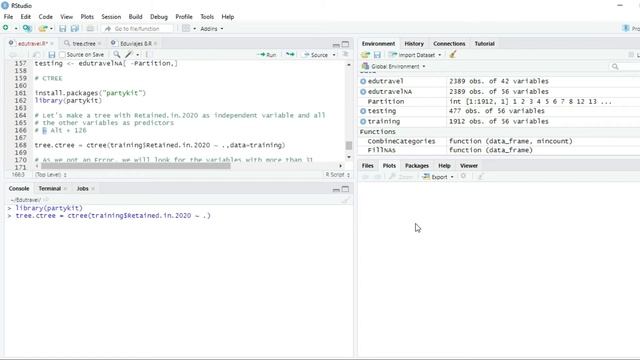
Task: Toggle the Source on Save checkbox
Action: [x=62, y=54]
